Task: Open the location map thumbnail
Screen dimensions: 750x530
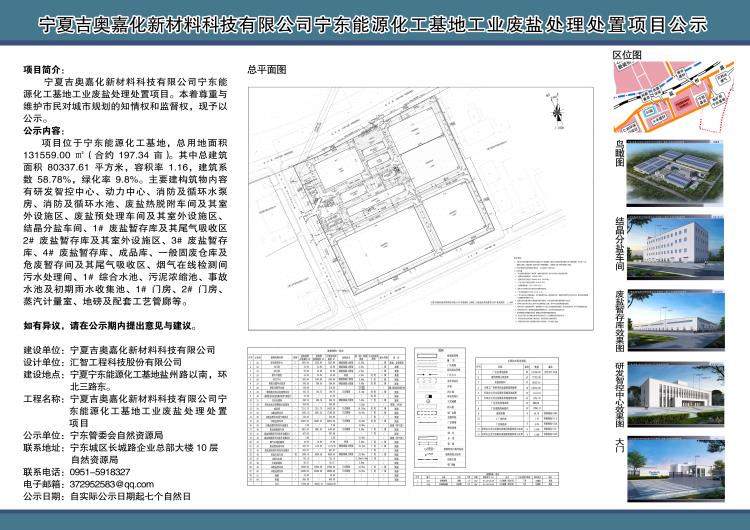Action: pyautogui.click(x=673, y=97)
